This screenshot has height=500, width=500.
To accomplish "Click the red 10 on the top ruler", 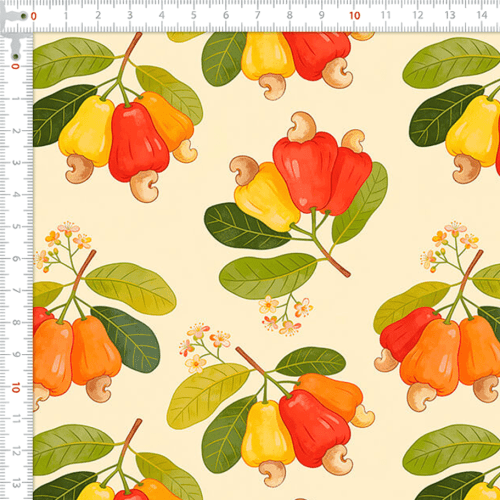I will pyautogui.click(x=355, y=16).
